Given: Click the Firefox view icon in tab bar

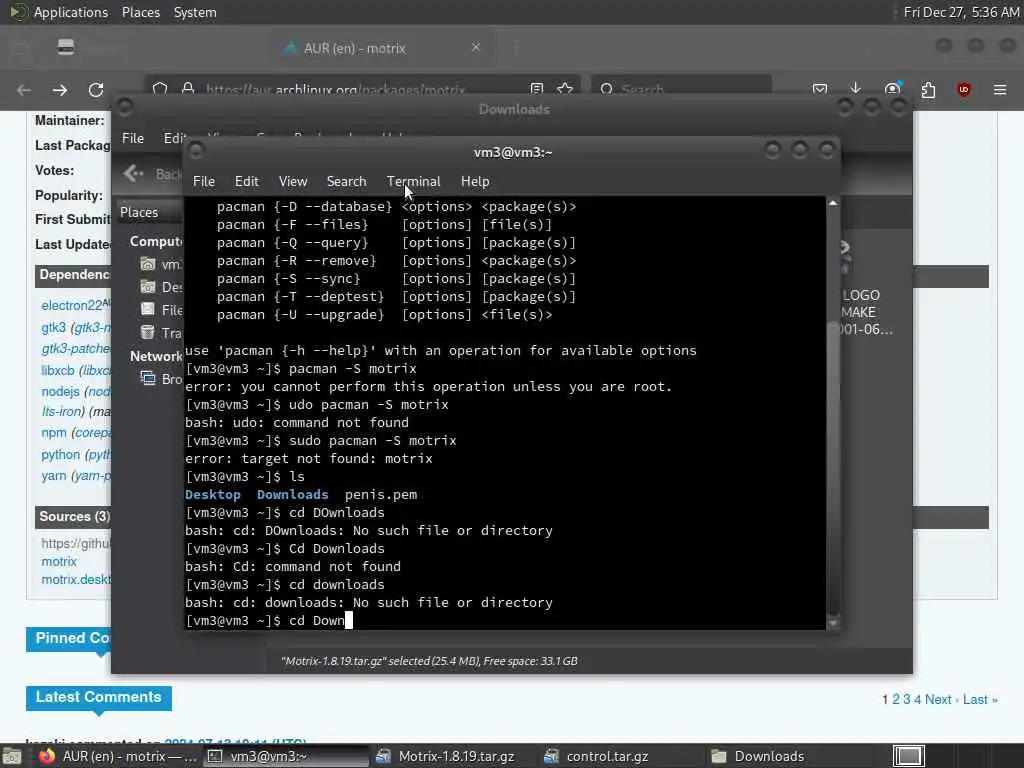Looking at the screenshot, I should coord(66,47).
